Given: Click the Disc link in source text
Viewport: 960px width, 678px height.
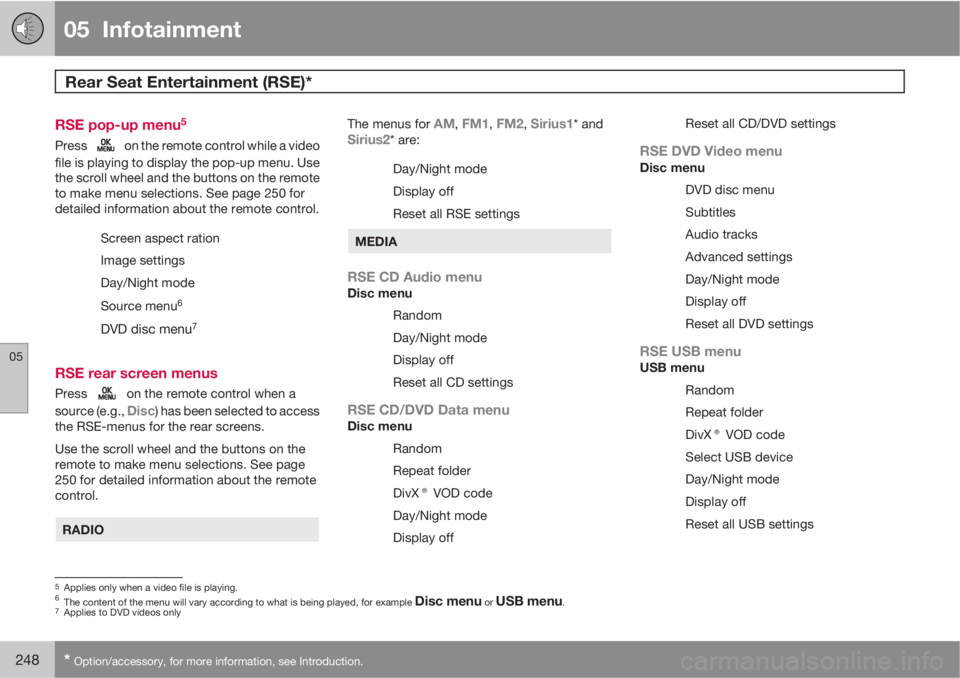Looking at the screenshot, I should point(141,411).
